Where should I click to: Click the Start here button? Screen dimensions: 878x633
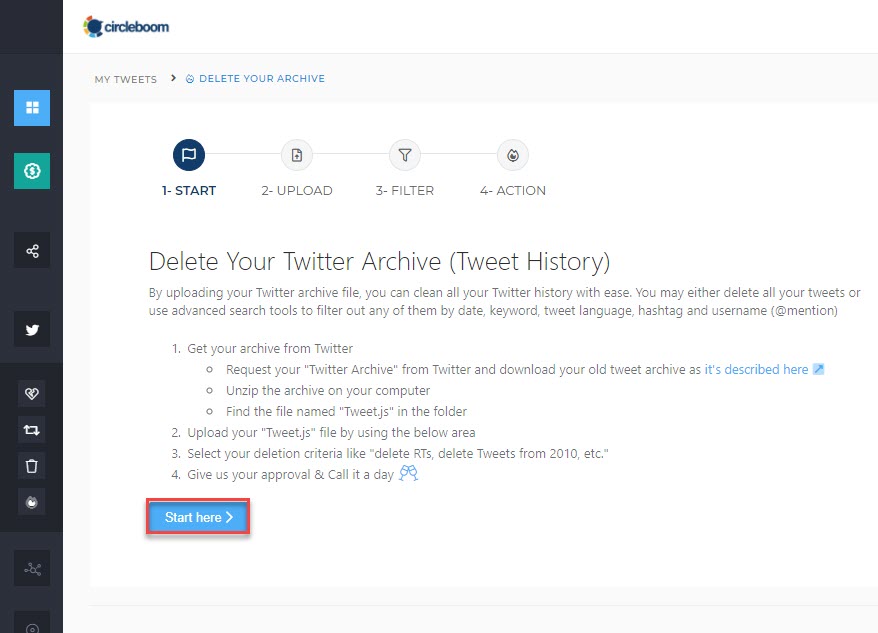click(x=198, y=517)
